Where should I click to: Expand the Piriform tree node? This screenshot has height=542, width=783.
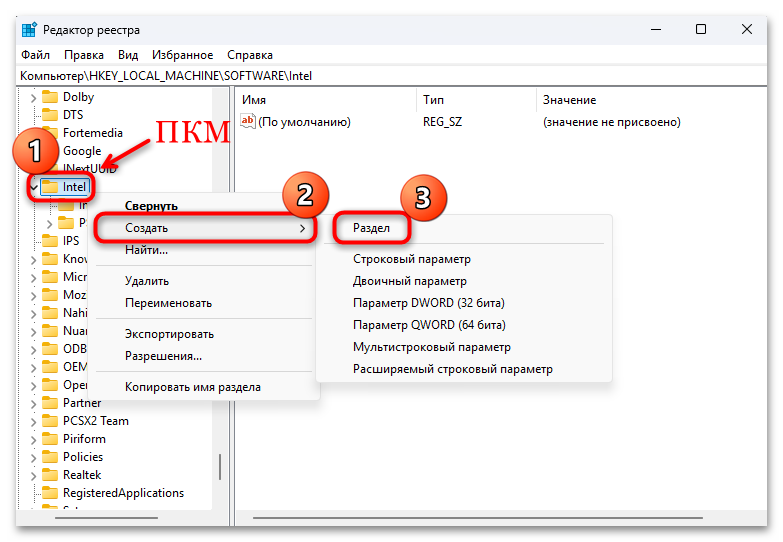coord(33,439)
